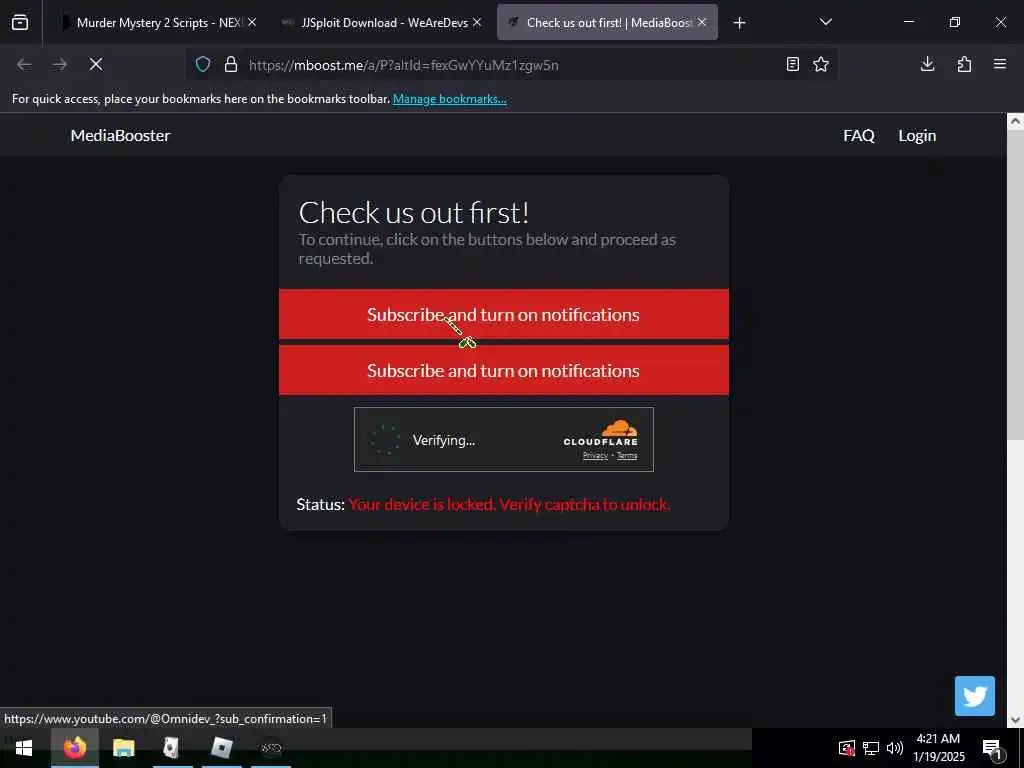This screenshot has width=1024, height=768.
Task: Open the Login page
Action: [x=917, y=135]
